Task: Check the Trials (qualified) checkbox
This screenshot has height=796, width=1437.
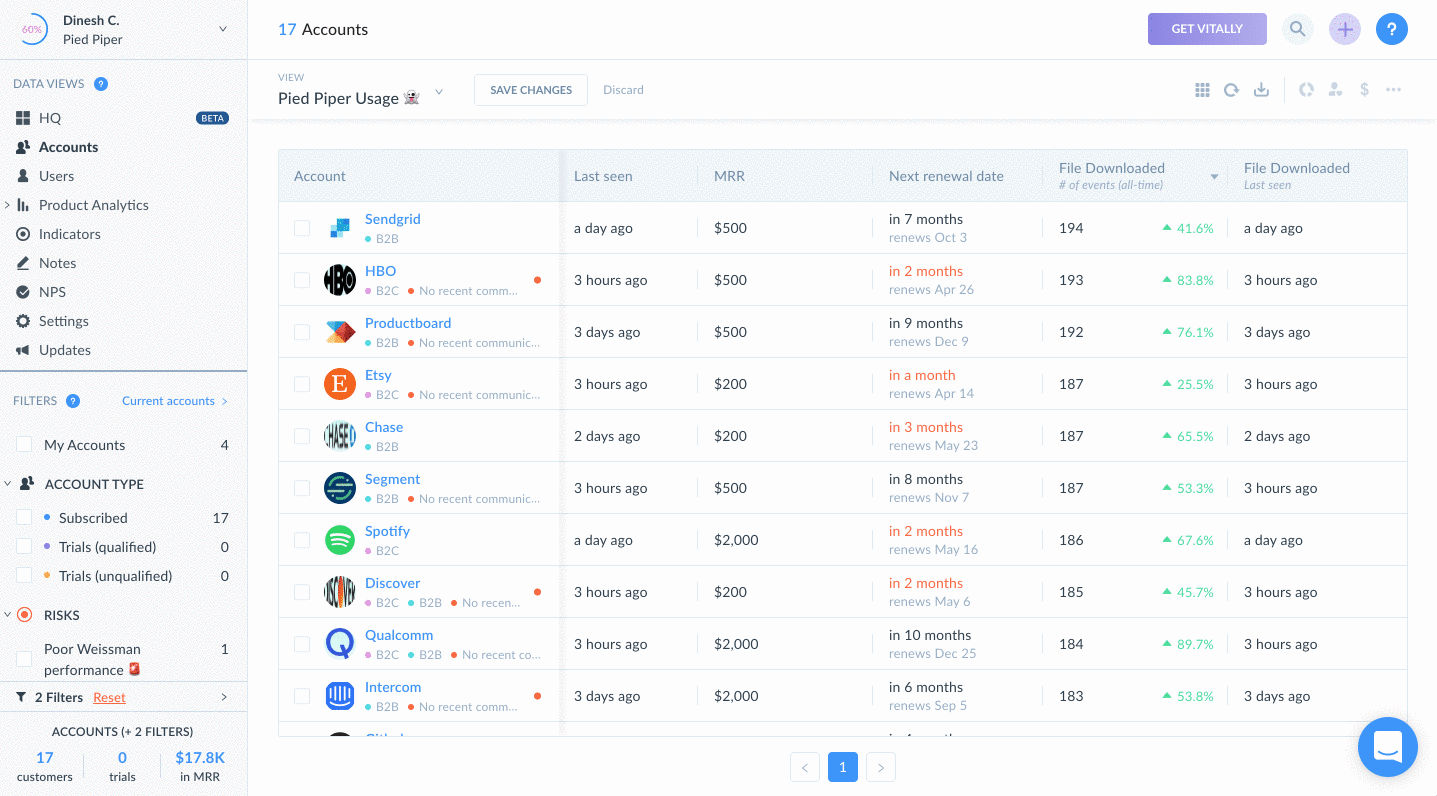Action: 24,547
